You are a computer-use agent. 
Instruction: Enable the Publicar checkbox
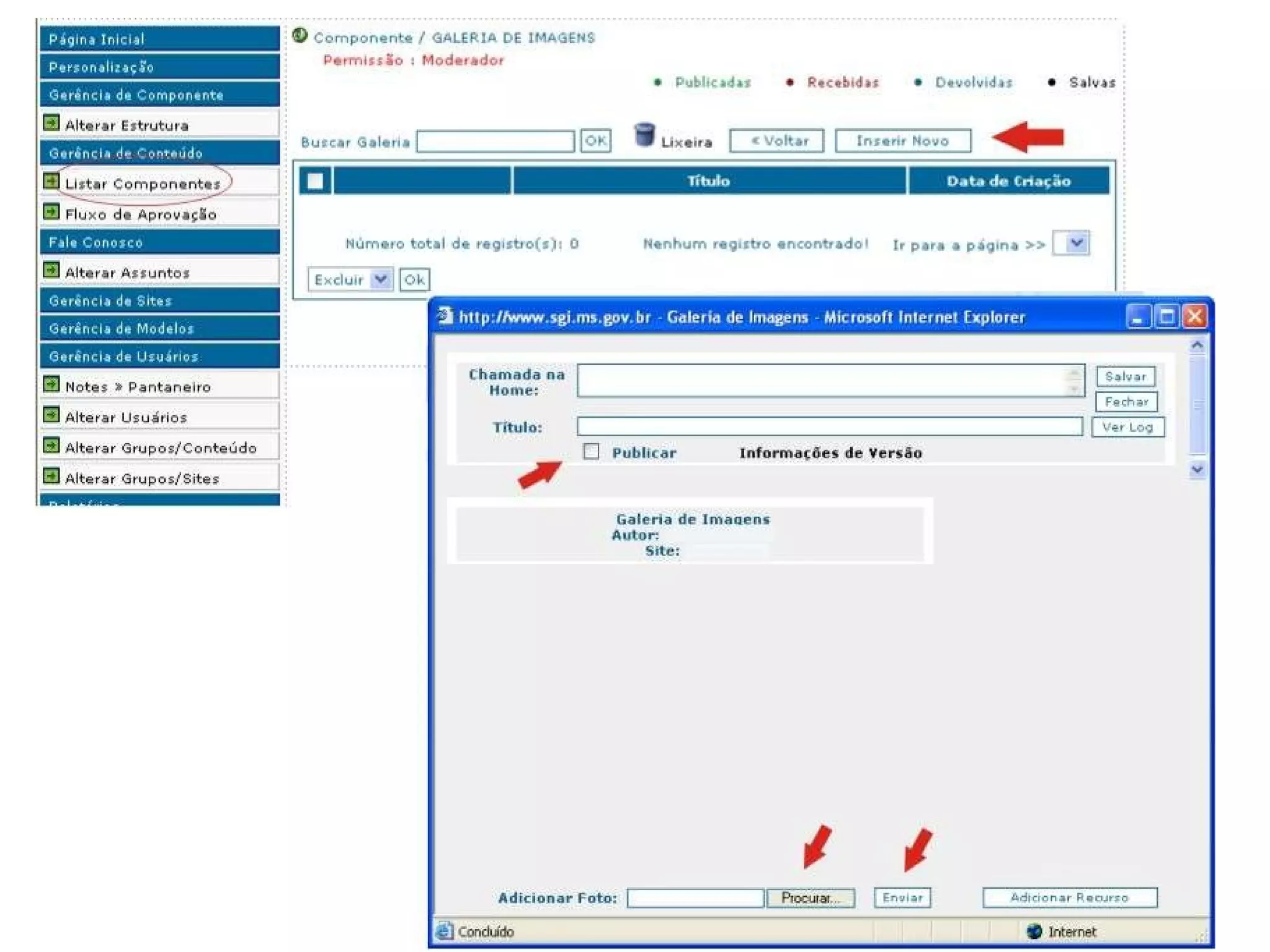[591, 451]
